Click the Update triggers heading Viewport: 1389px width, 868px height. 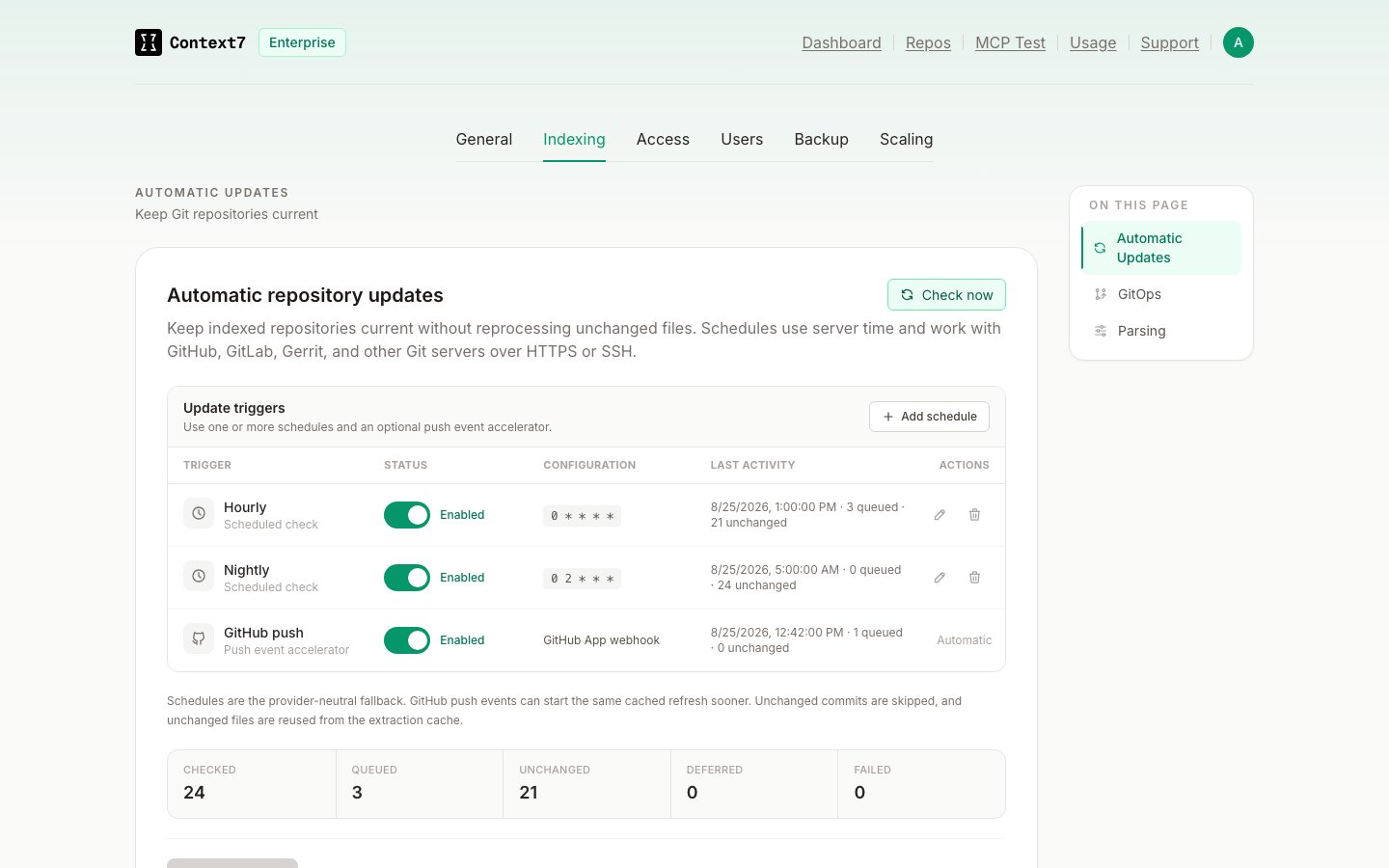tap(234, 408)
